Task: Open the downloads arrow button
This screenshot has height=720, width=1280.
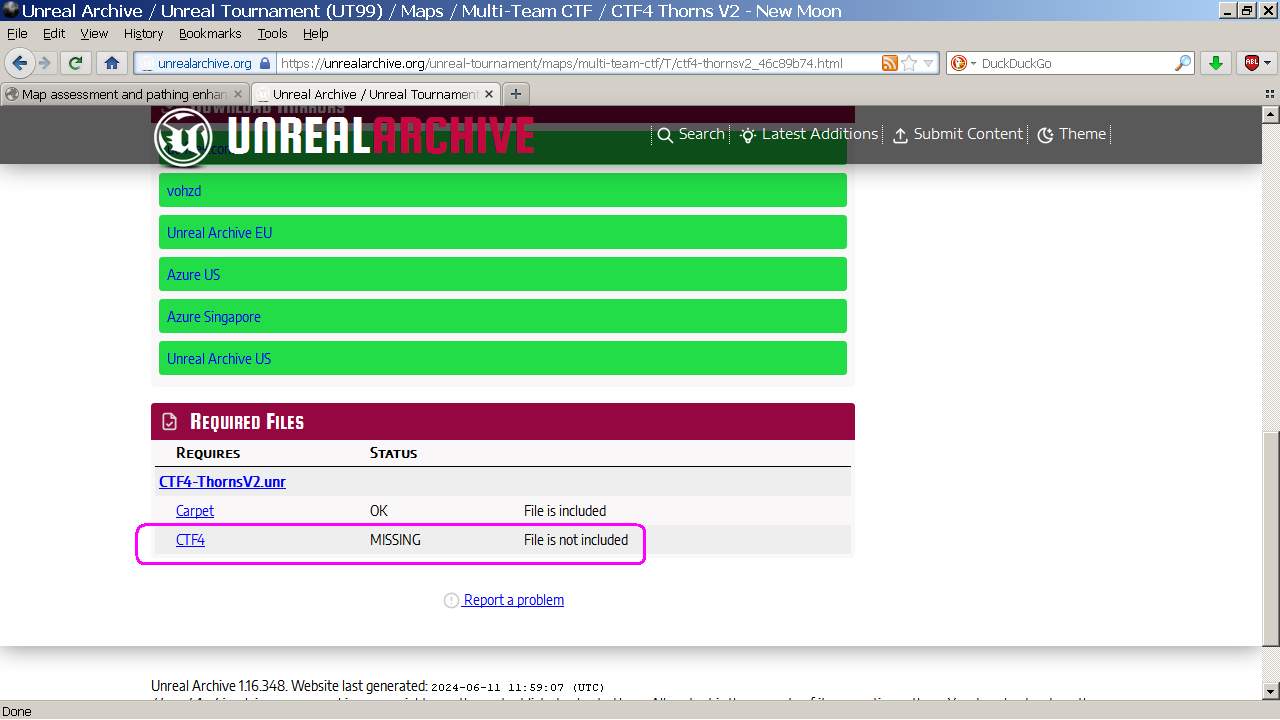Action: tap(1215, 63)
